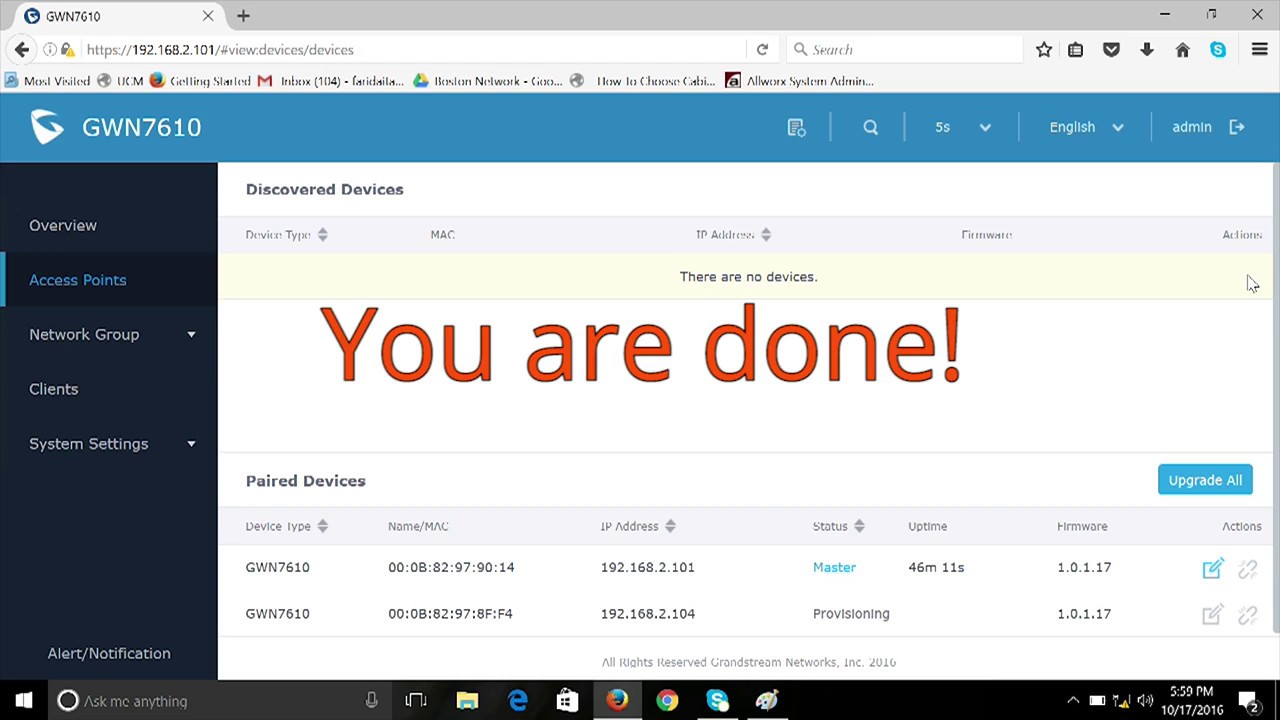Open the Inbox (104) bookmark
The height and width of the screenshot is (720, 1280).
(331, 81)
